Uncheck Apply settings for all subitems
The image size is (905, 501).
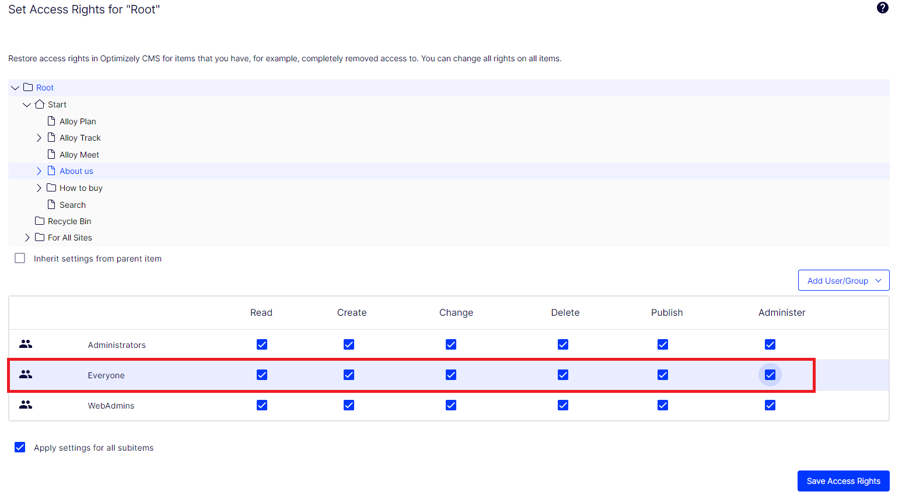pos(20,447)
